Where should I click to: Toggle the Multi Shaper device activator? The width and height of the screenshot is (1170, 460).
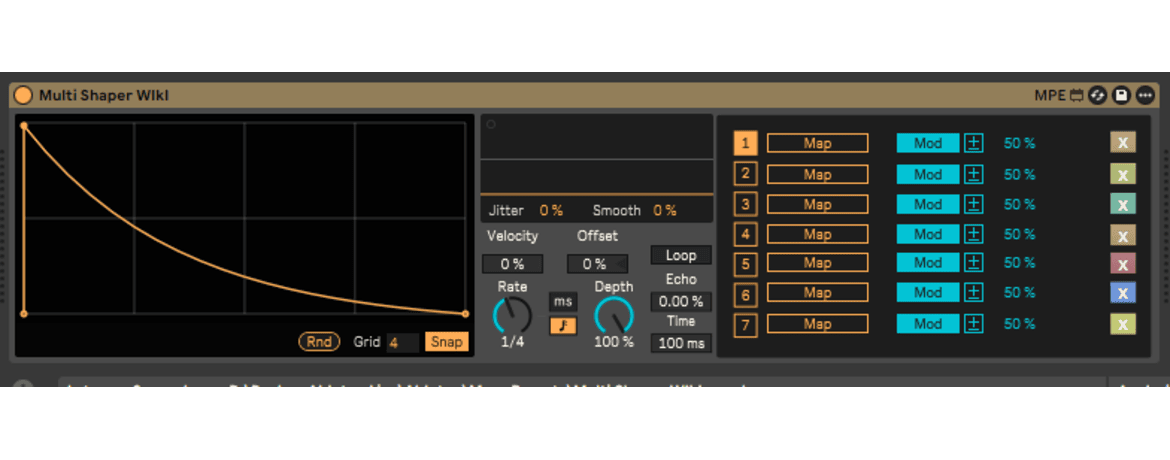click(23, 96)
